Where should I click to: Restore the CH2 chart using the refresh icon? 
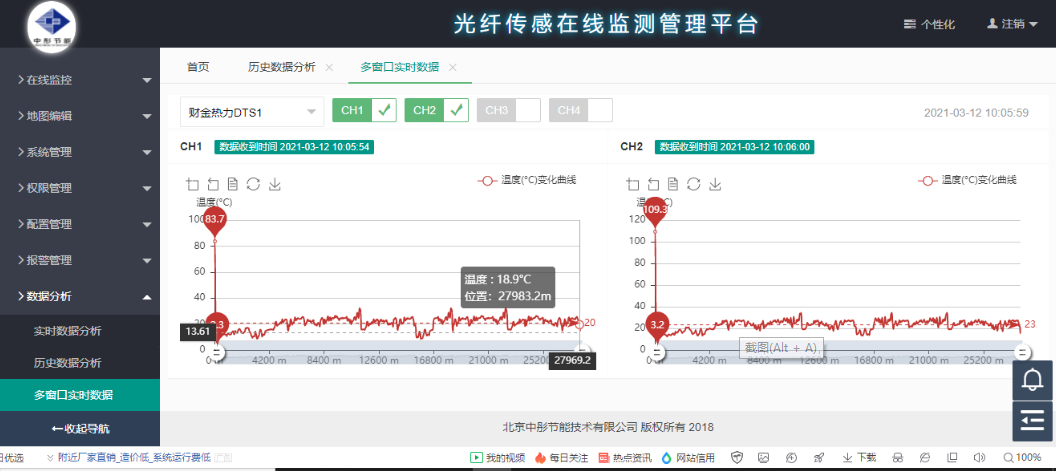[x=693, y=184]
